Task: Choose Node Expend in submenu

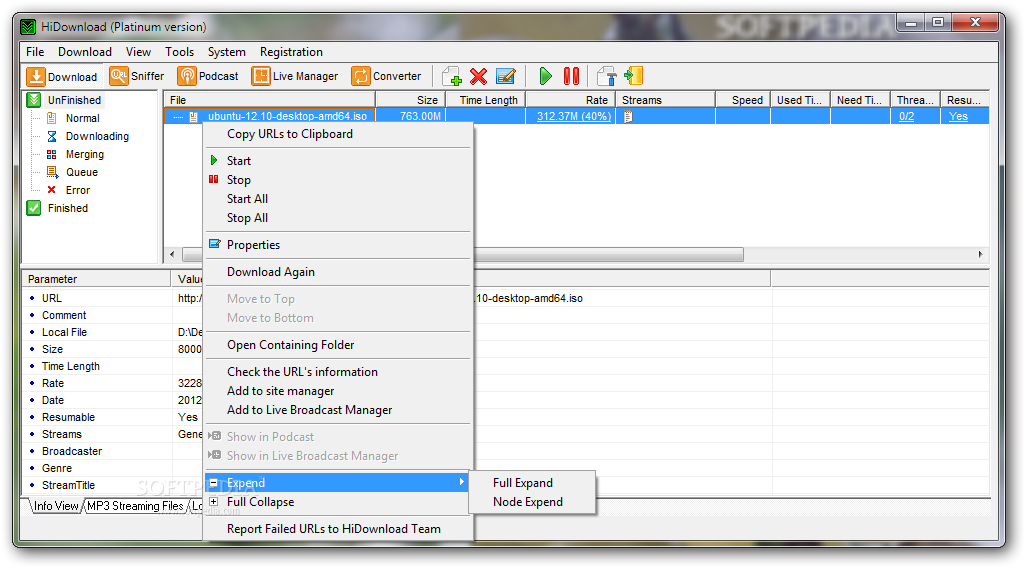Action: click(532, 502)
